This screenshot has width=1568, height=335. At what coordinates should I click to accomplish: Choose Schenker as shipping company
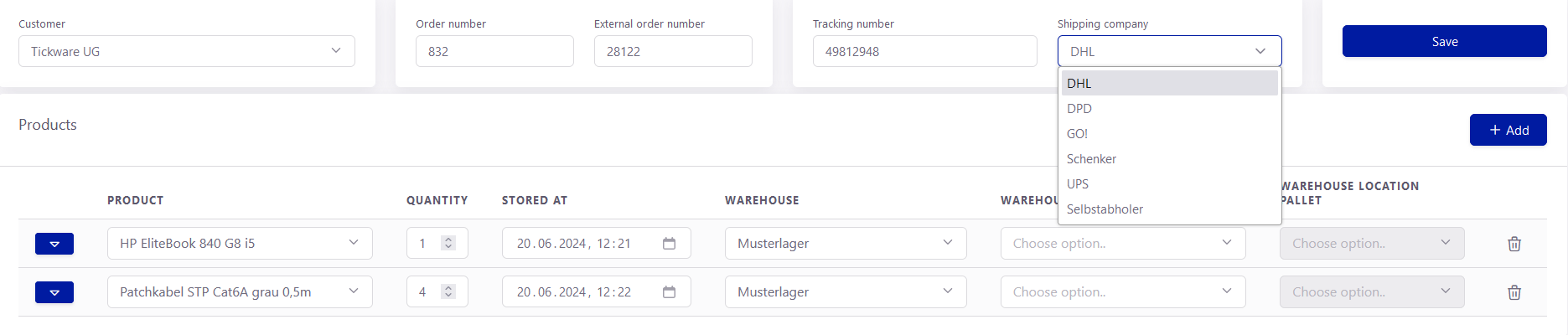[1091, 159]
